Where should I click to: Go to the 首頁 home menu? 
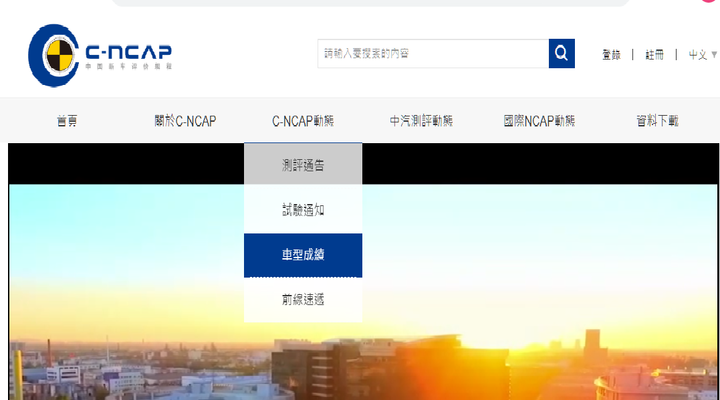pyautogui.click(x=67, y=121)
